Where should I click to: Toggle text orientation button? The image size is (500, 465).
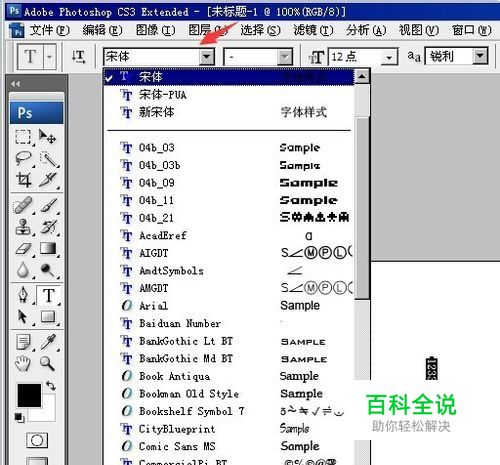tap(79, 57)
